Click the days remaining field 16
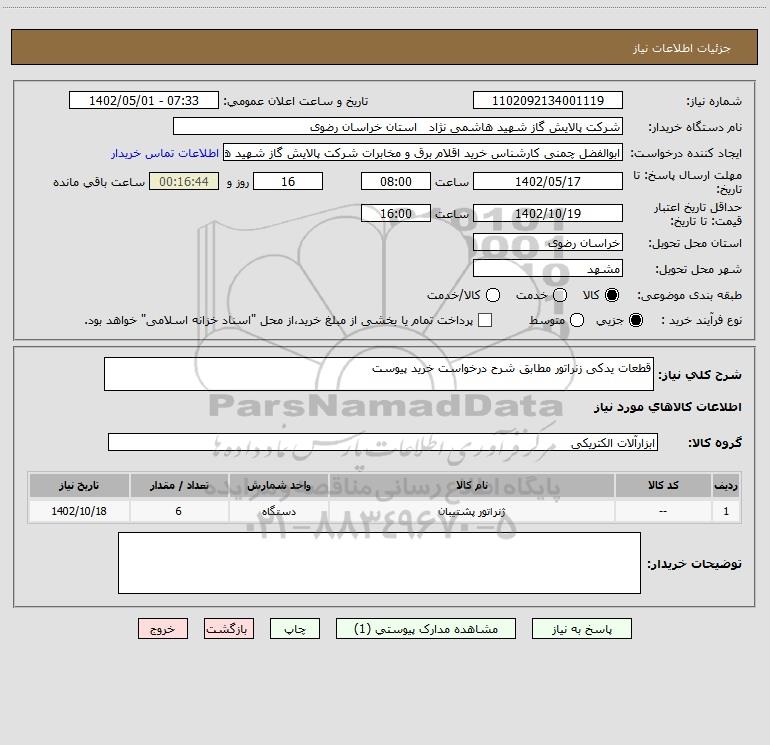The height and width of the screenshot is (745, 770). click(x=288, y=181)
